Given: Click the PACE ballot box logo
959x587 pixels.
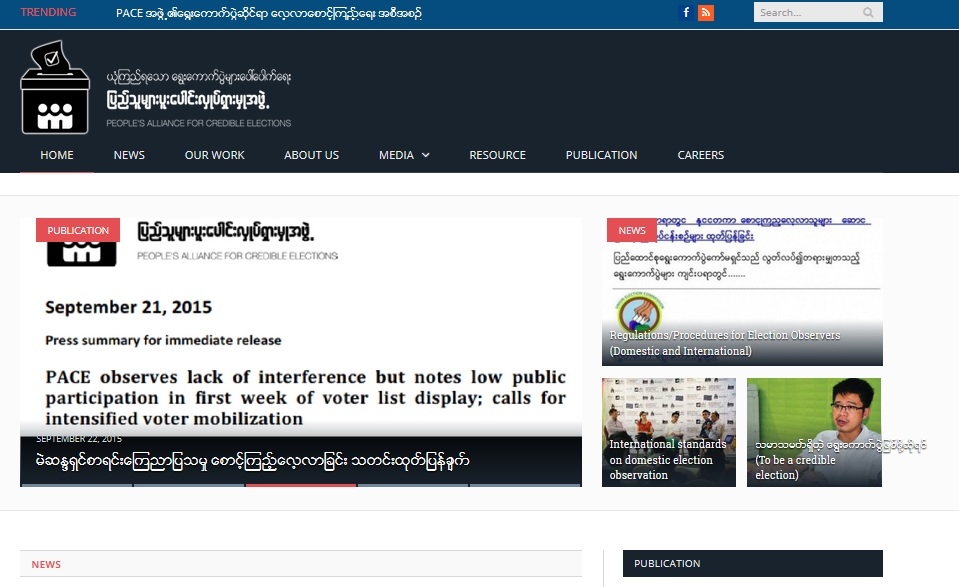Looking at the screenshot, I should [x=55, y=88].
